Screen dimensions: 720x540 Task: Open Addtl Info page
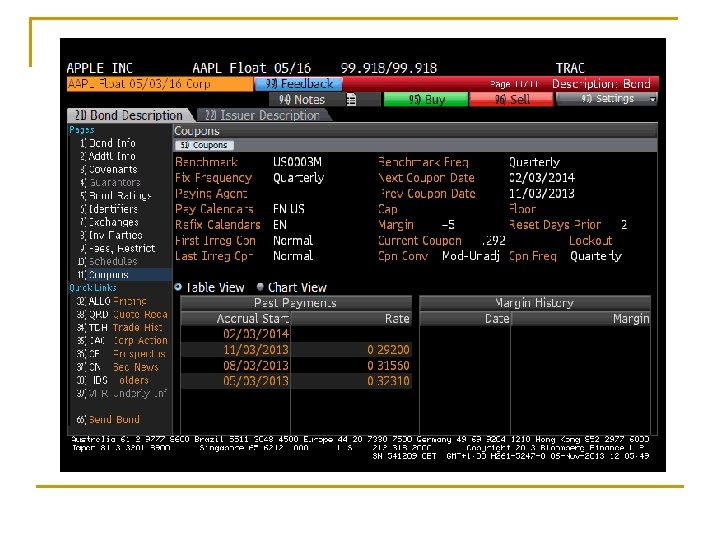tap(108, 156)
